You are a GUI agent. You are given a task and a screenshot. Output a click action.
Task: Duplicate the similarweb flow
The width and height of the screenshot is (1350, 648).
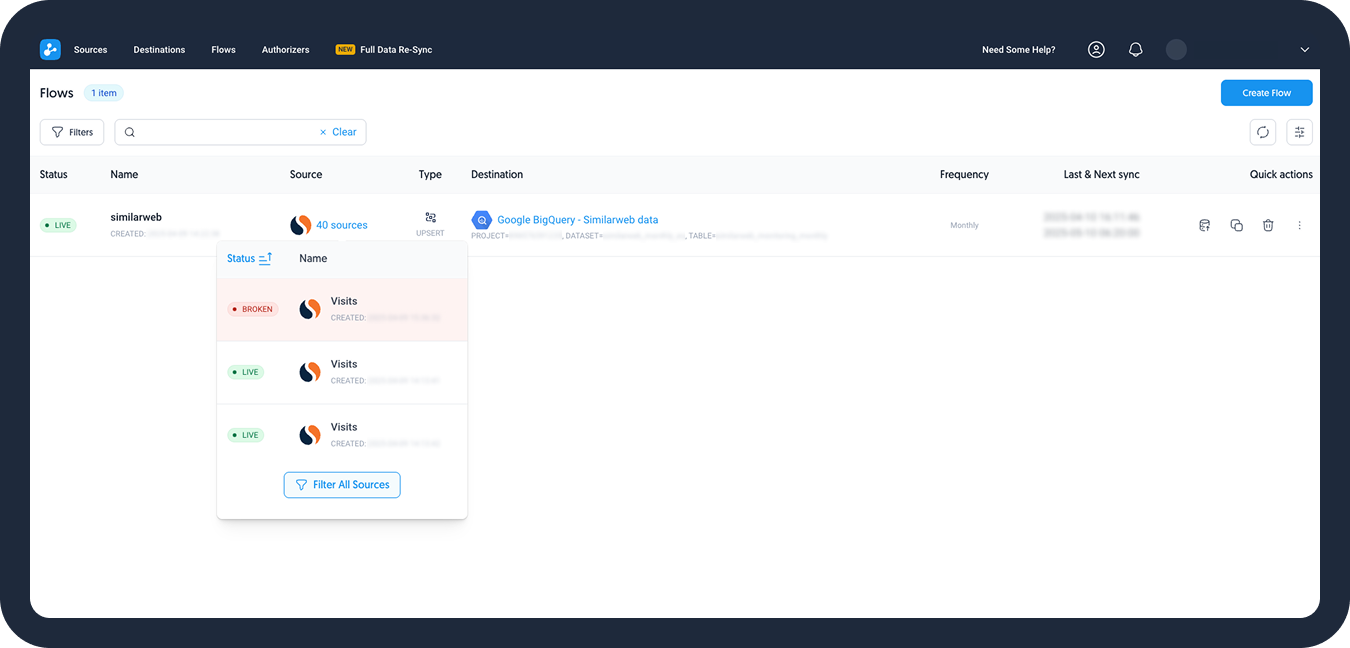1236,225
